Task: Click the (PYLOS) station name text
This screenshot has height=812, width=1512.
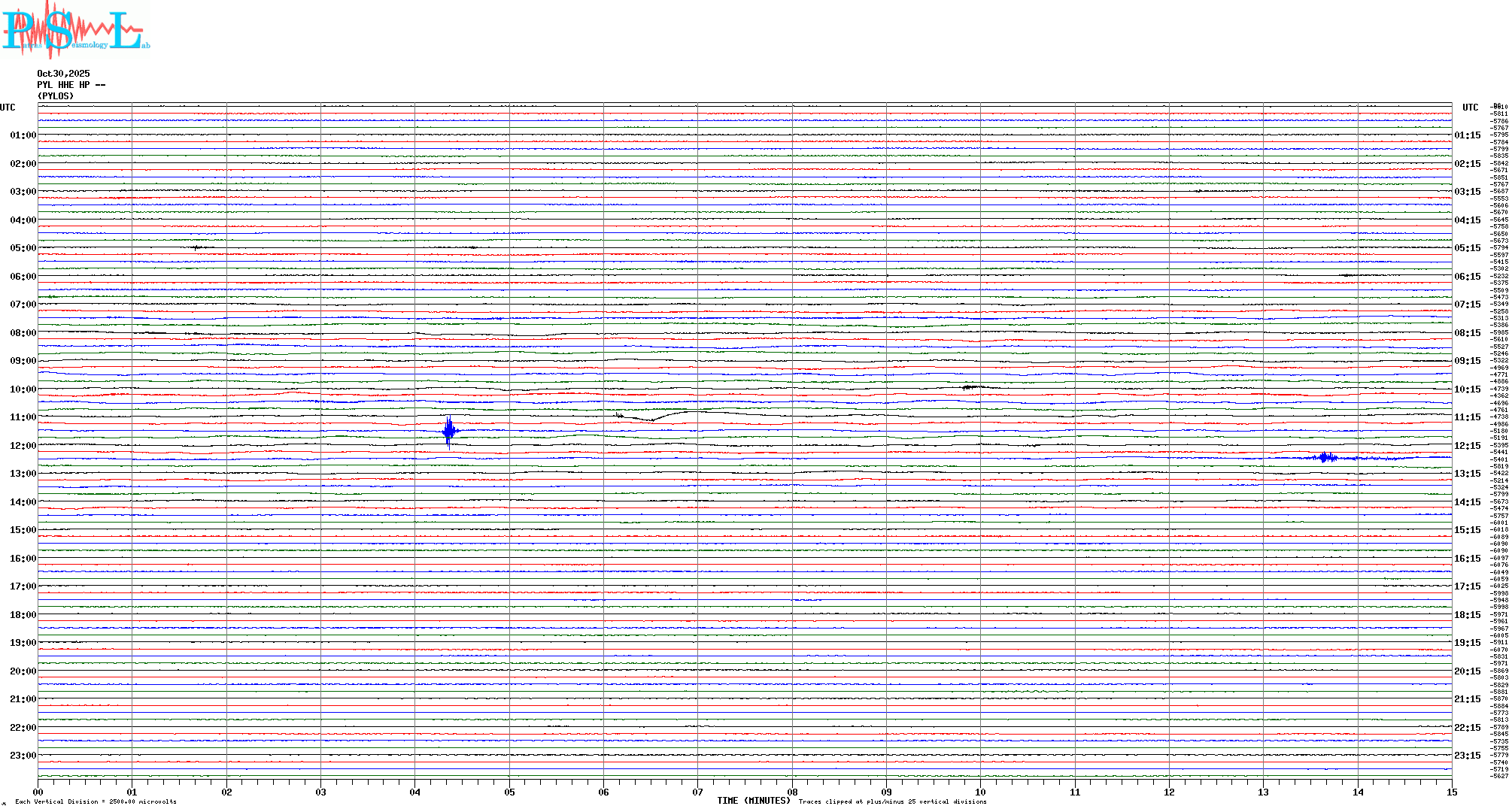Action: pyautogui.click(x=56, y=96)
